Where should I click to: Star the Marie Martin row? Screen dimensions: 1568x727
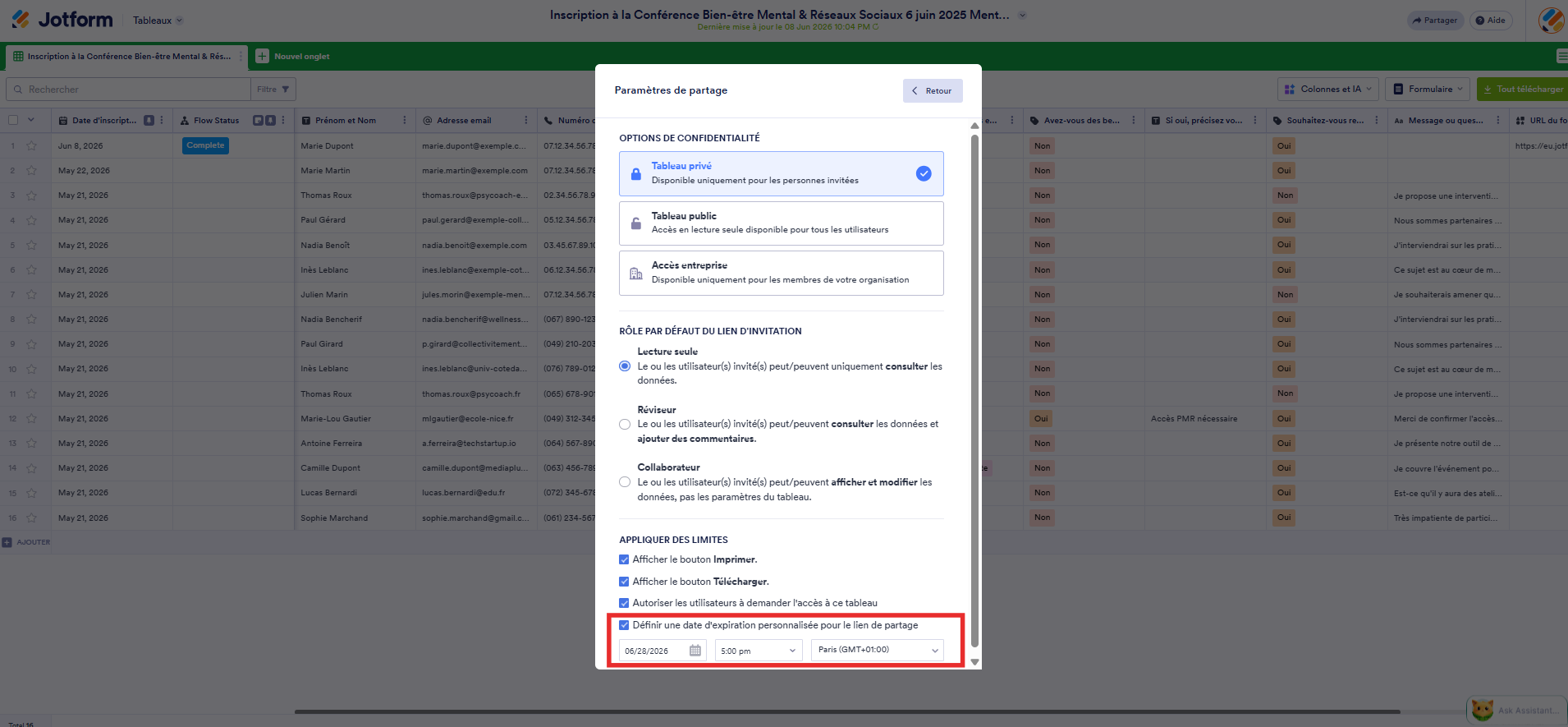click(31, 171)
